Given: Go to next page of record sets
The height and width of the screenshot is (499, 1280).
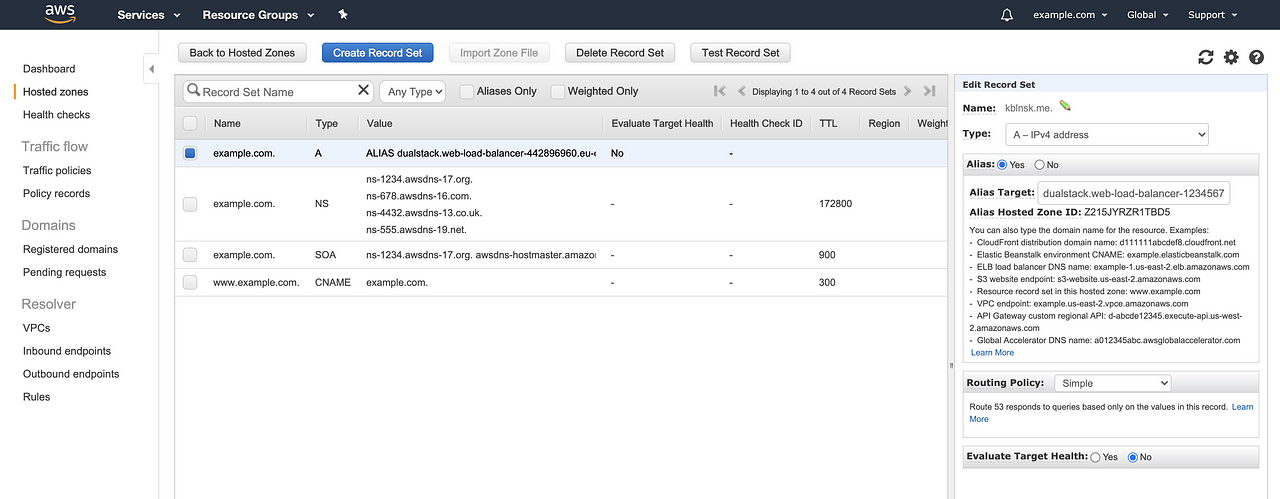Looking at the screenshot, I should [x=907, y=91].
